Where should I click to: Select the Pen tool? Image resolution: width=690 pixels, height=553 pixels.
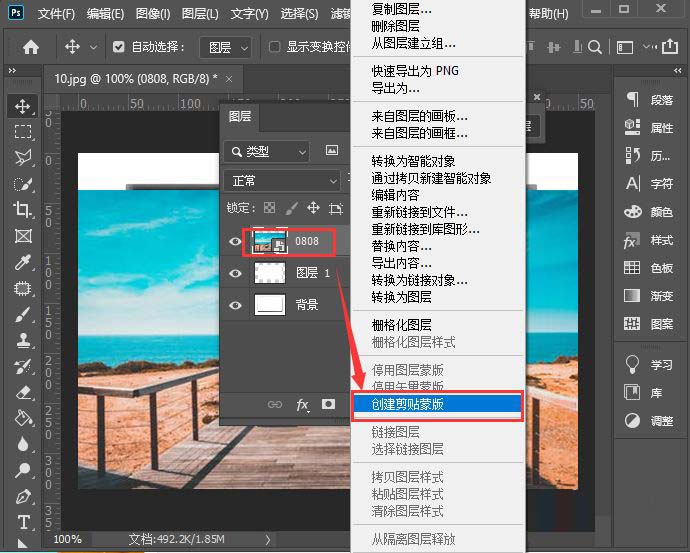click(22, 497)
